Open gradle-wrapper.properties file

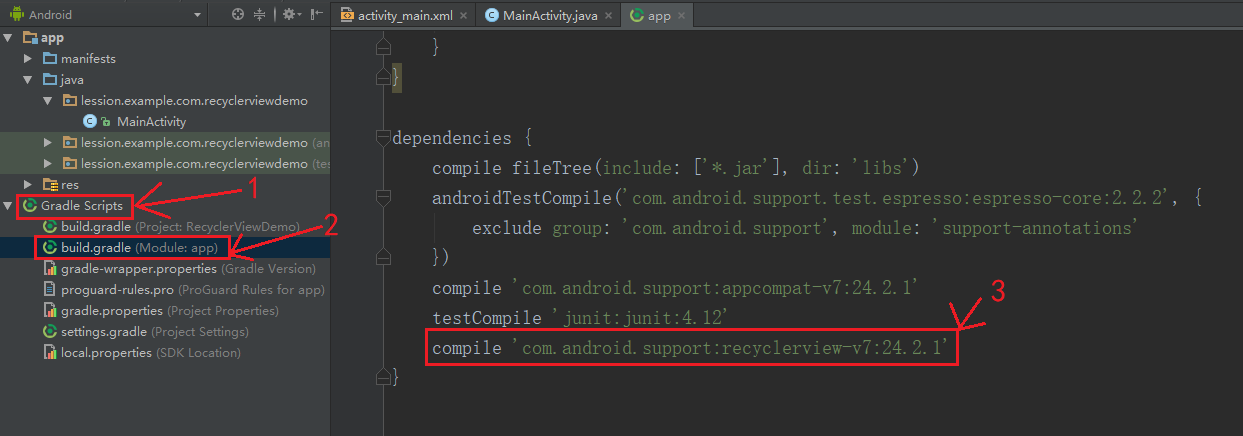tap(188, 268)
